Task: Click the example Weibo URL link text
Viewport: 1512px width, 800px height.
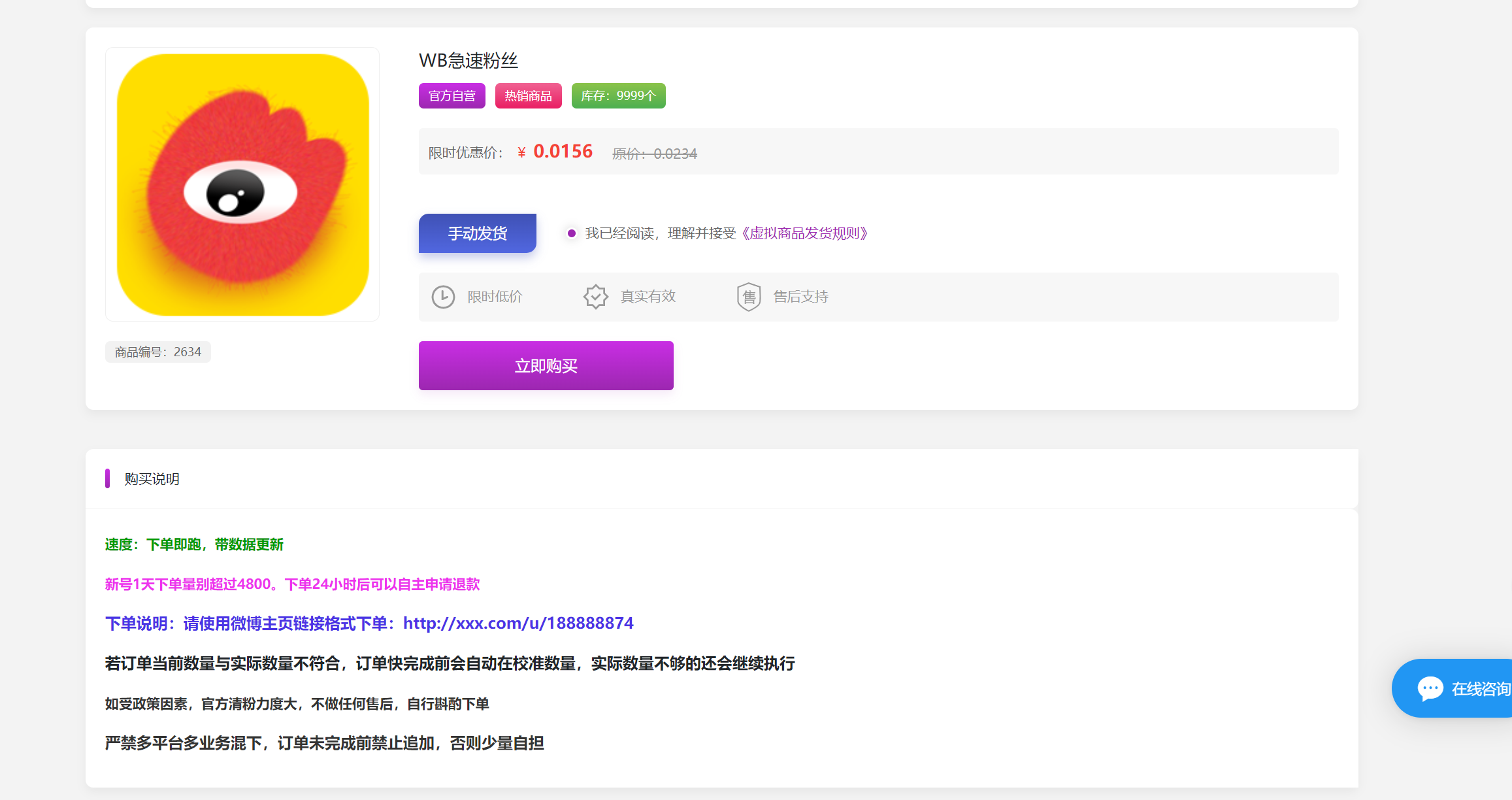Action: pyautogui.click(x=518, y=623)
